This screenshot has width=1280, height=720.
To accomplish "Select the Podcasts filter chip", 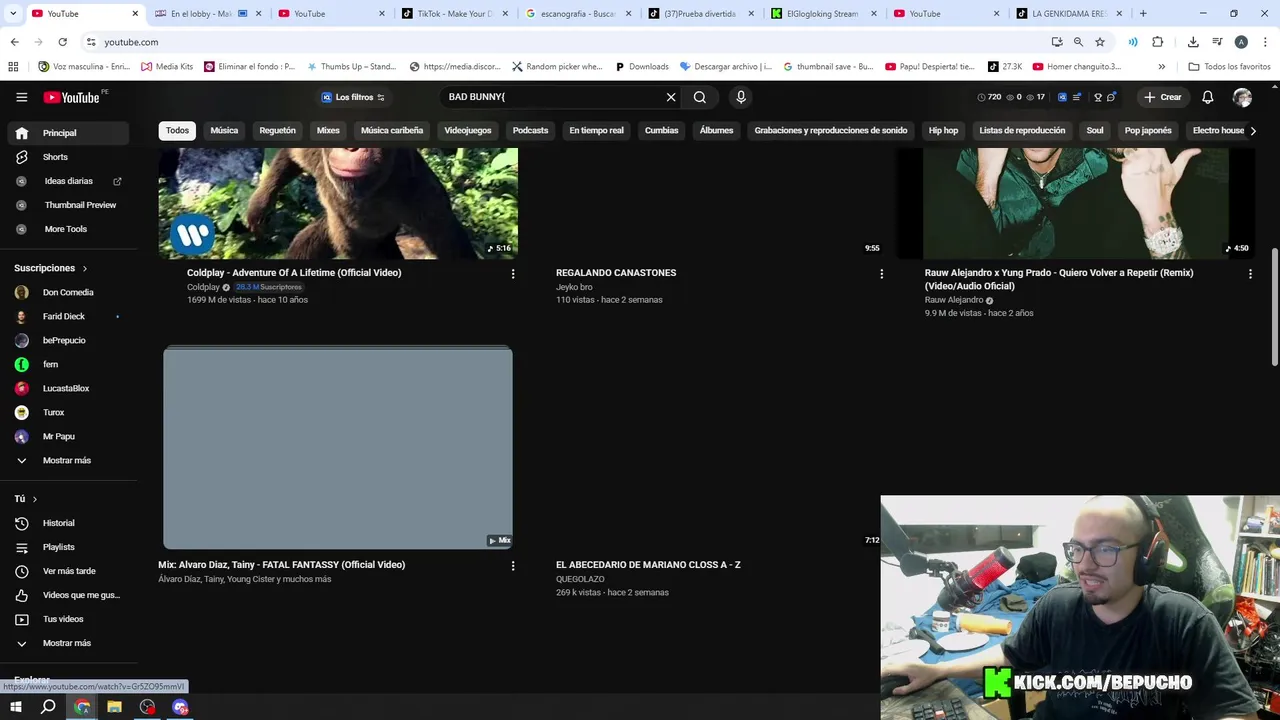I will point(530,130).
